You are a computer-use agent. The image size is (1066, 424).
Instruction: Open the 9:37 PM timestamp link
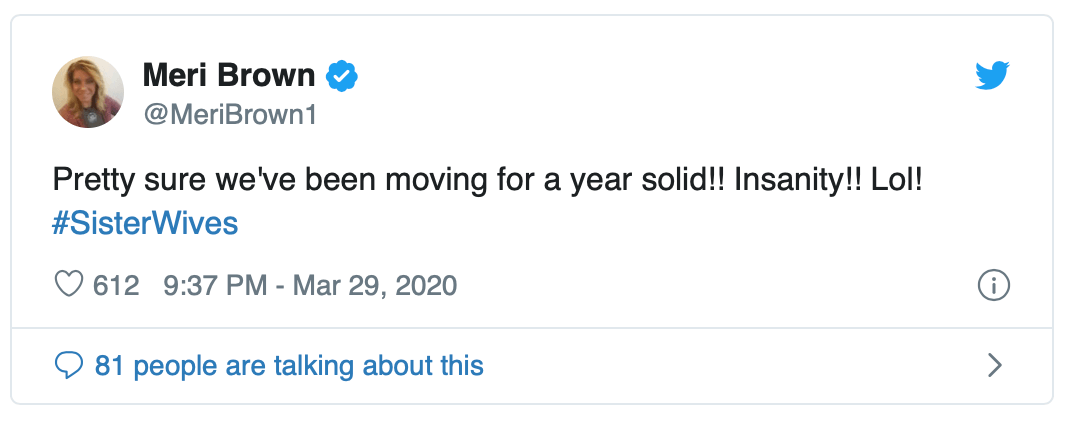[214, 286]
